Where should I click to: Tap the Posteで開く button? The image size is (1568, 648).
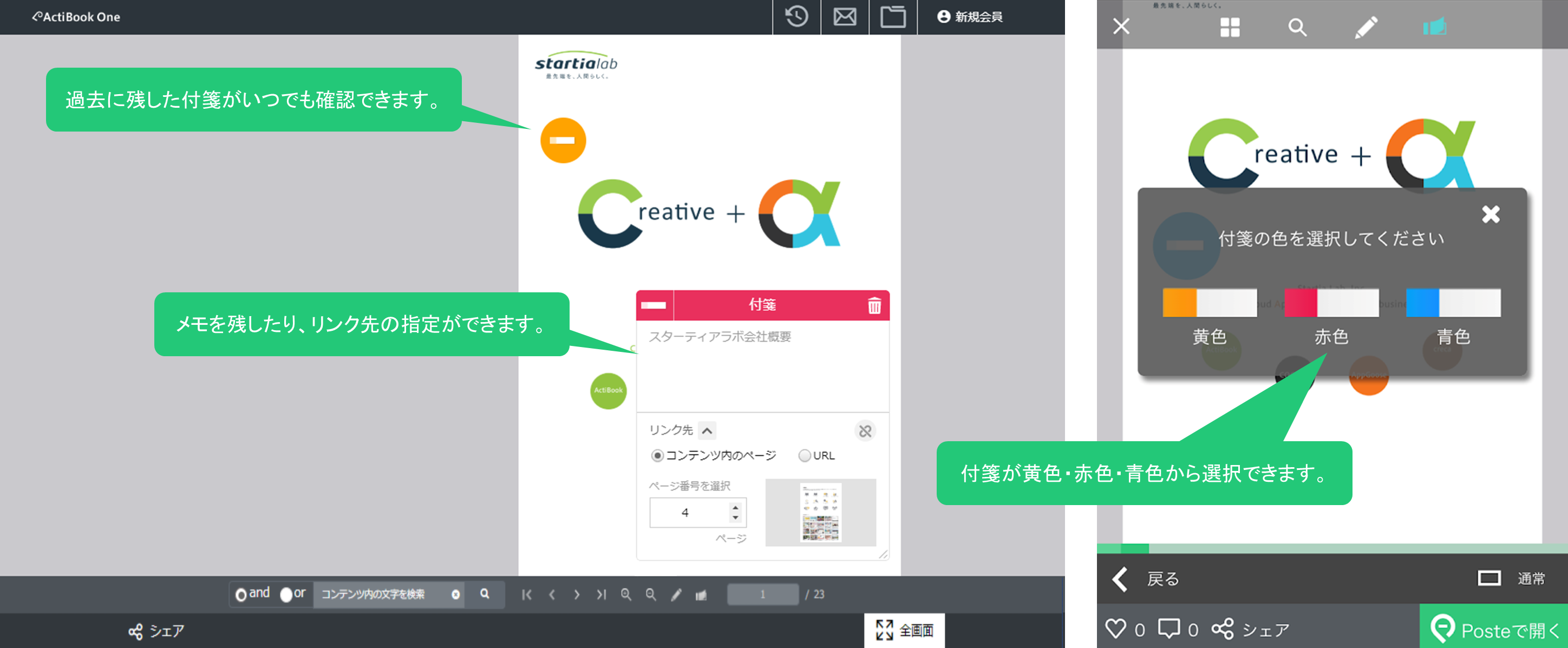pyautogui.click(x=1495, y=629)
